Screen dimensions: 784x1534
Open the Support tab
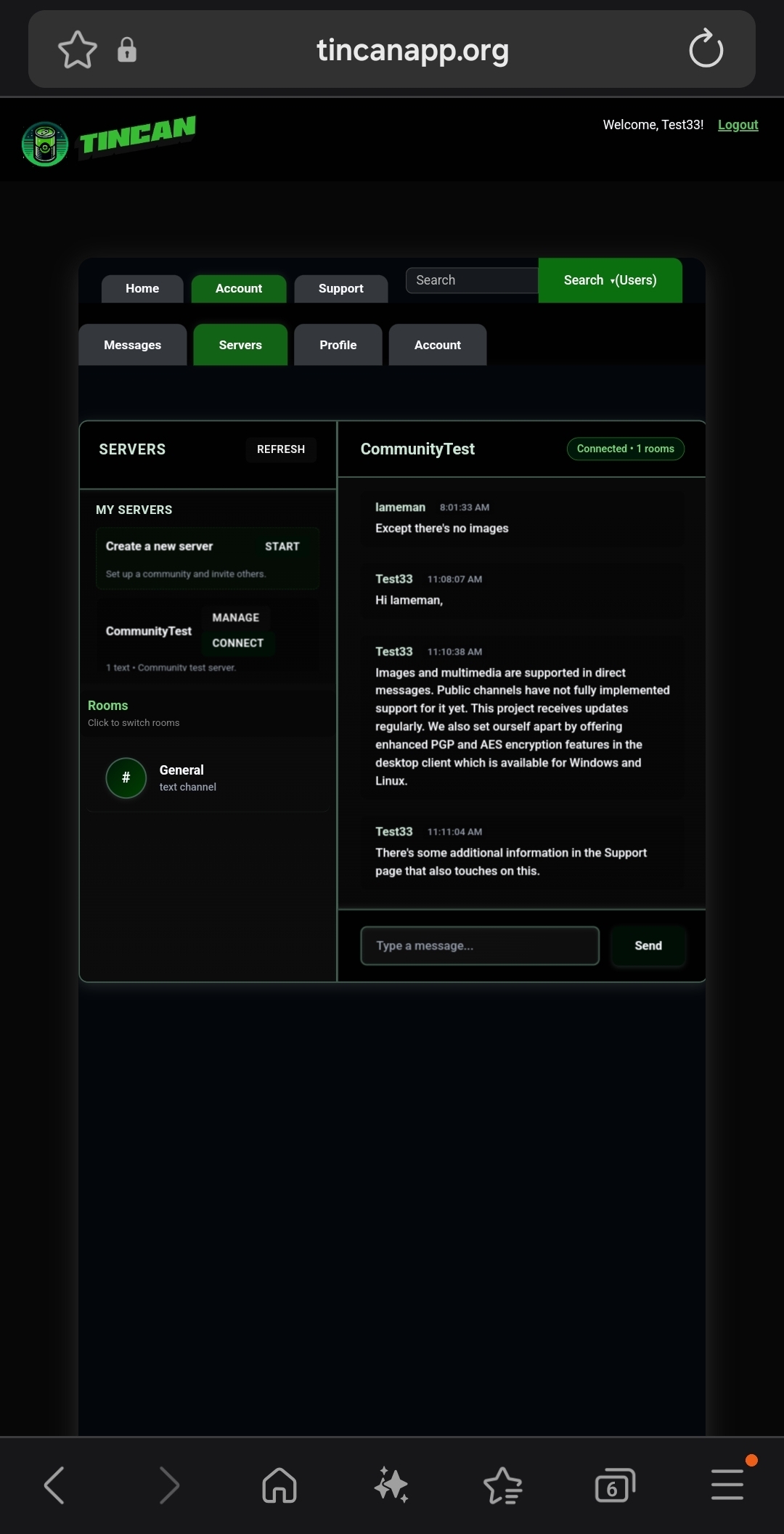point(341,288)
